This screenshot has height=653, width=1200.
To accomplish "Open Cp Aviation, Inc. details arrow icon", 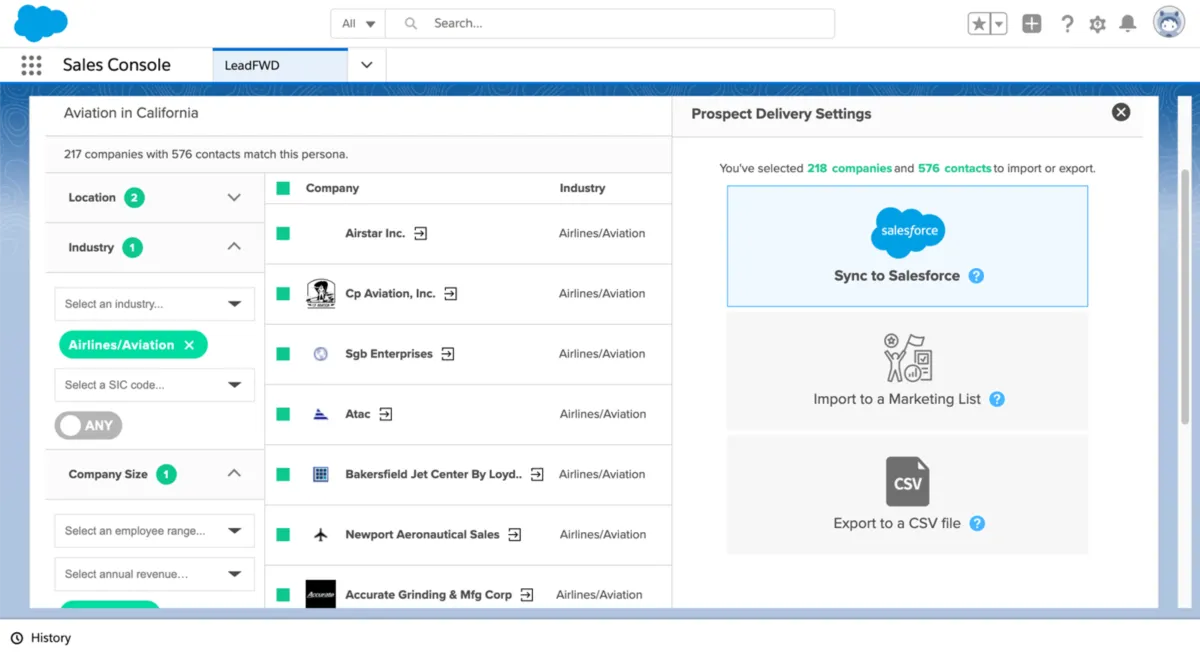I will 451,294.
